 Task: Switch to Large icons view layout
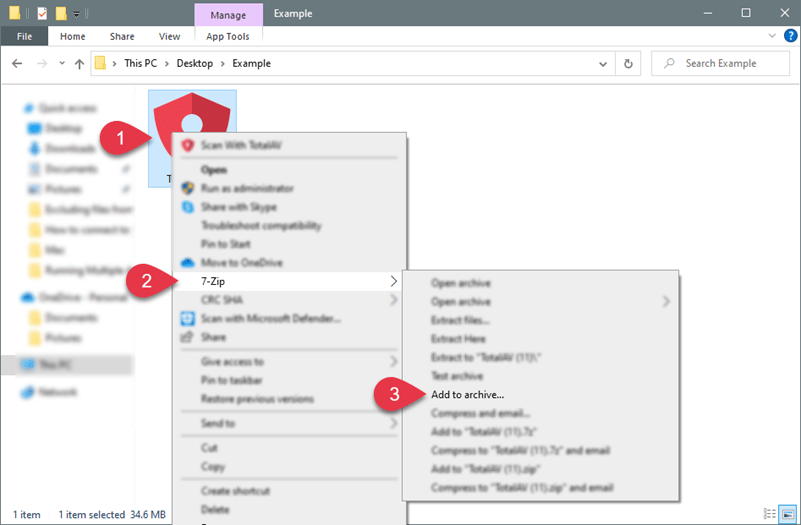tap(788, 513)
